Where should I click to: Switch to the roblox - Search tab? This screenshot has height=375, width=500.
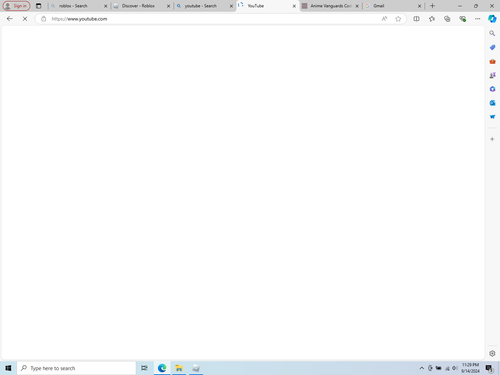(x=79, y=6)
